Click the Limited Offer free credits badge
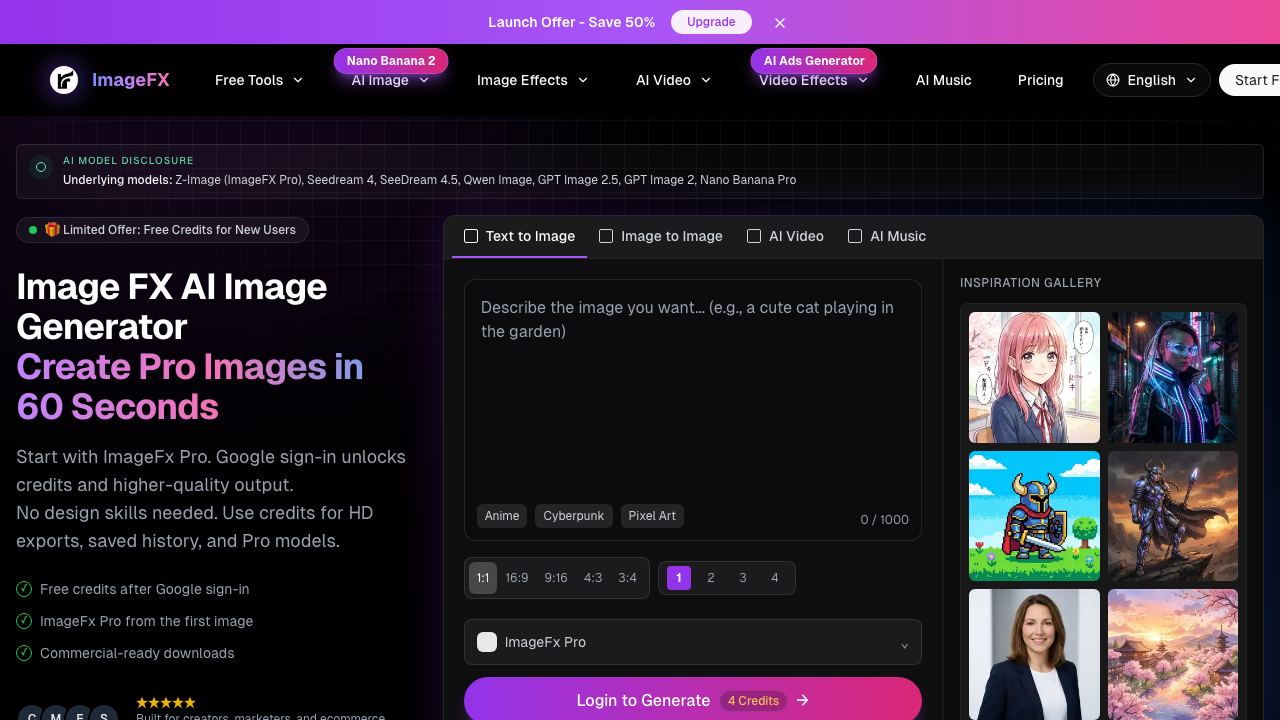This screenshot has height=720, width=1280. click(163, 229)
